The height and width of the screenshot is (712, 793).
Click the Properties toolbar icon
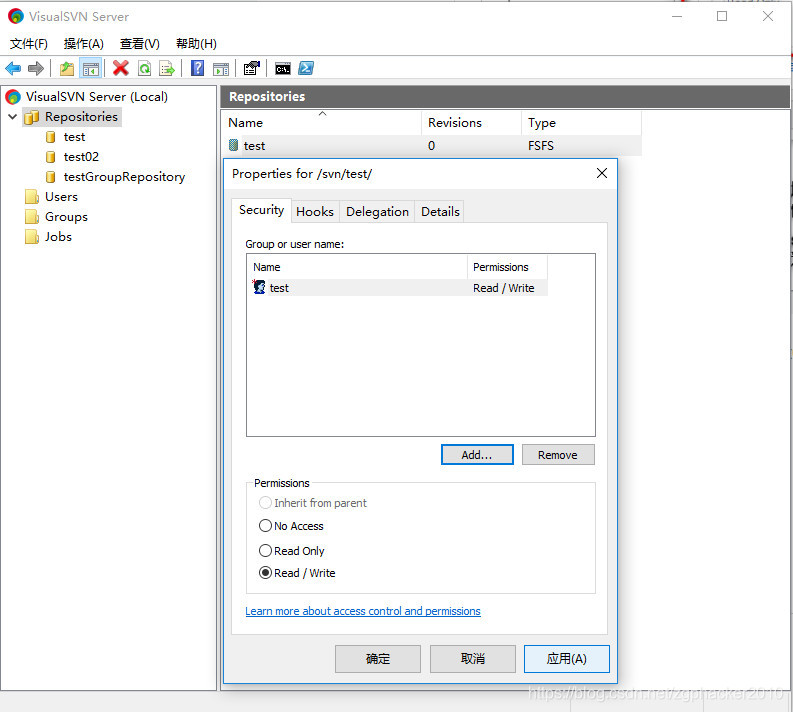point(251,68)
